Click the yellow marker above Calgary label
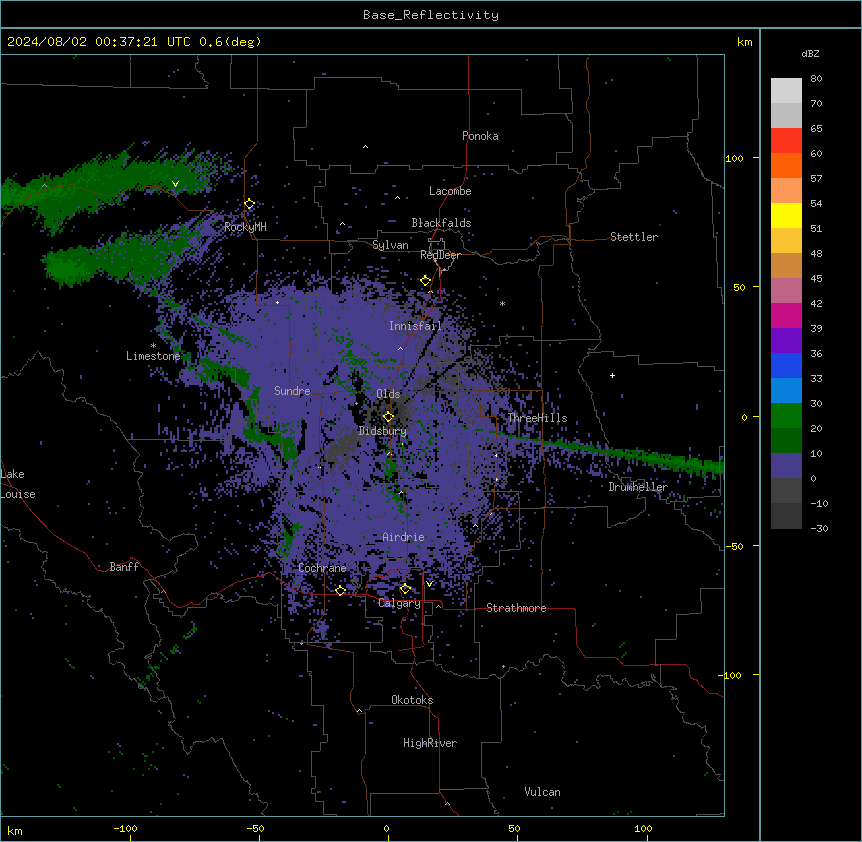This screenshot has width=862, height=842. point(405,589)
